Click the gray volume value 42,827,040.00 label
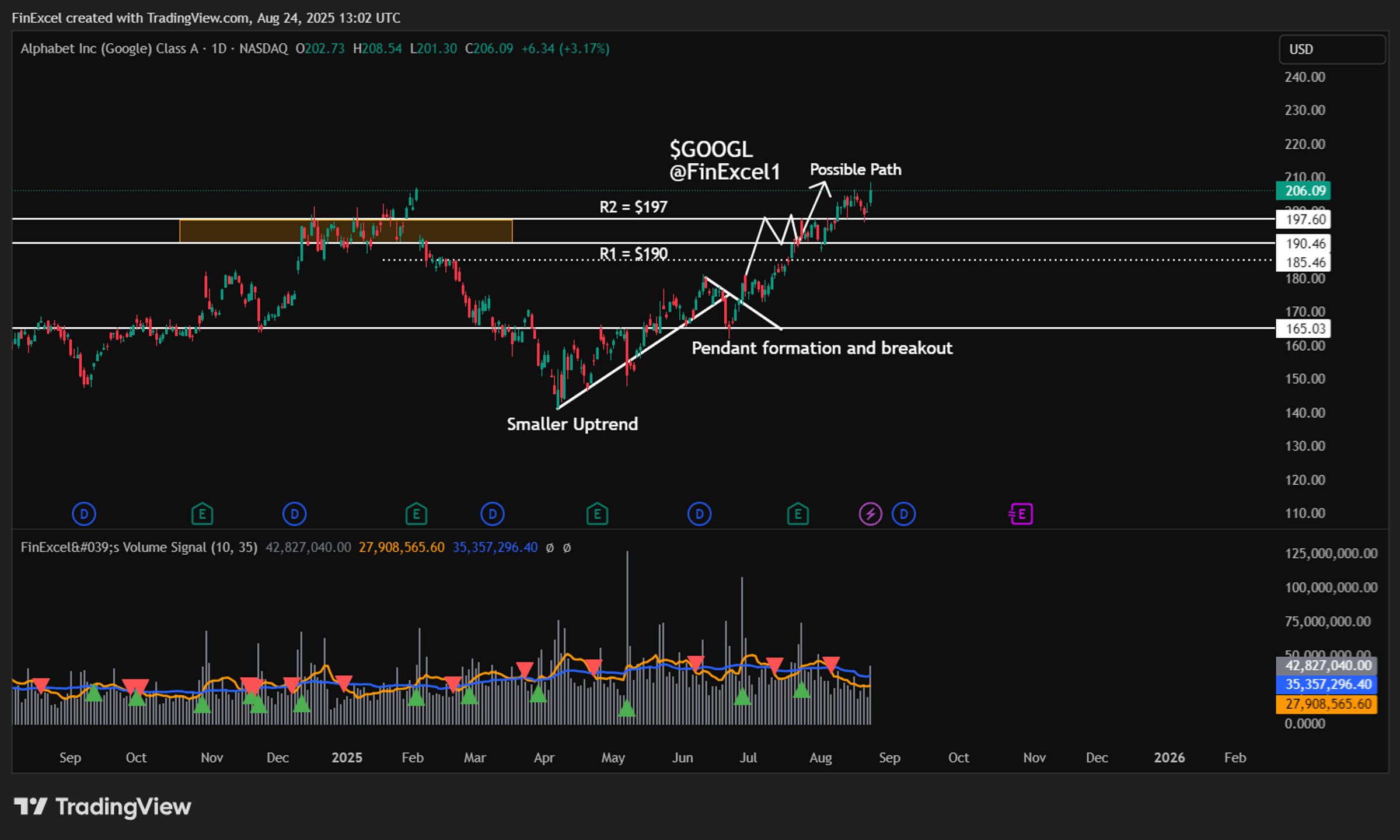 click(x=1327, y=666)
